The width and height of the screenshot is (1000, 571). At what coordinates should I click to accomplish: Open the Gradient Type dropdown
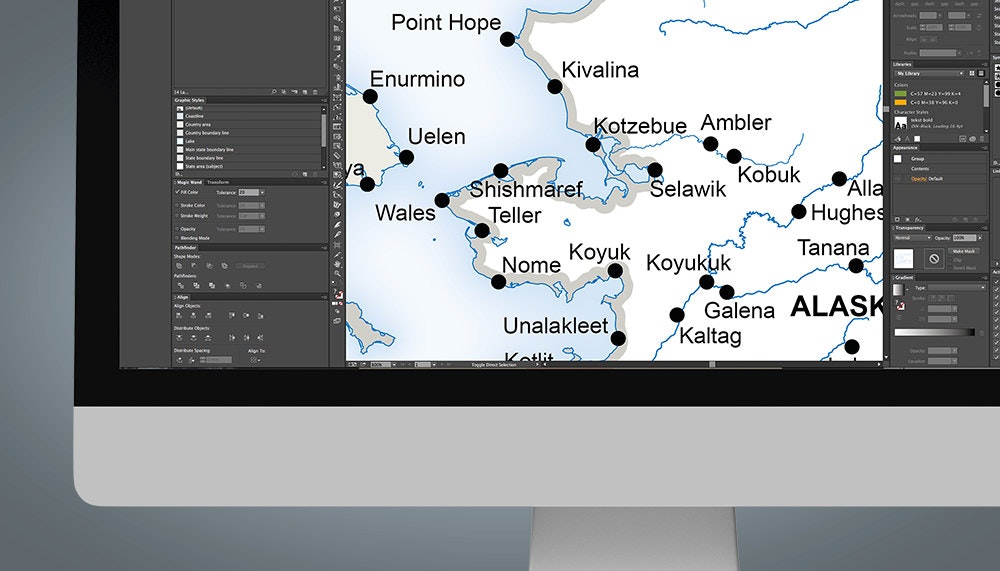coord(957,288)
